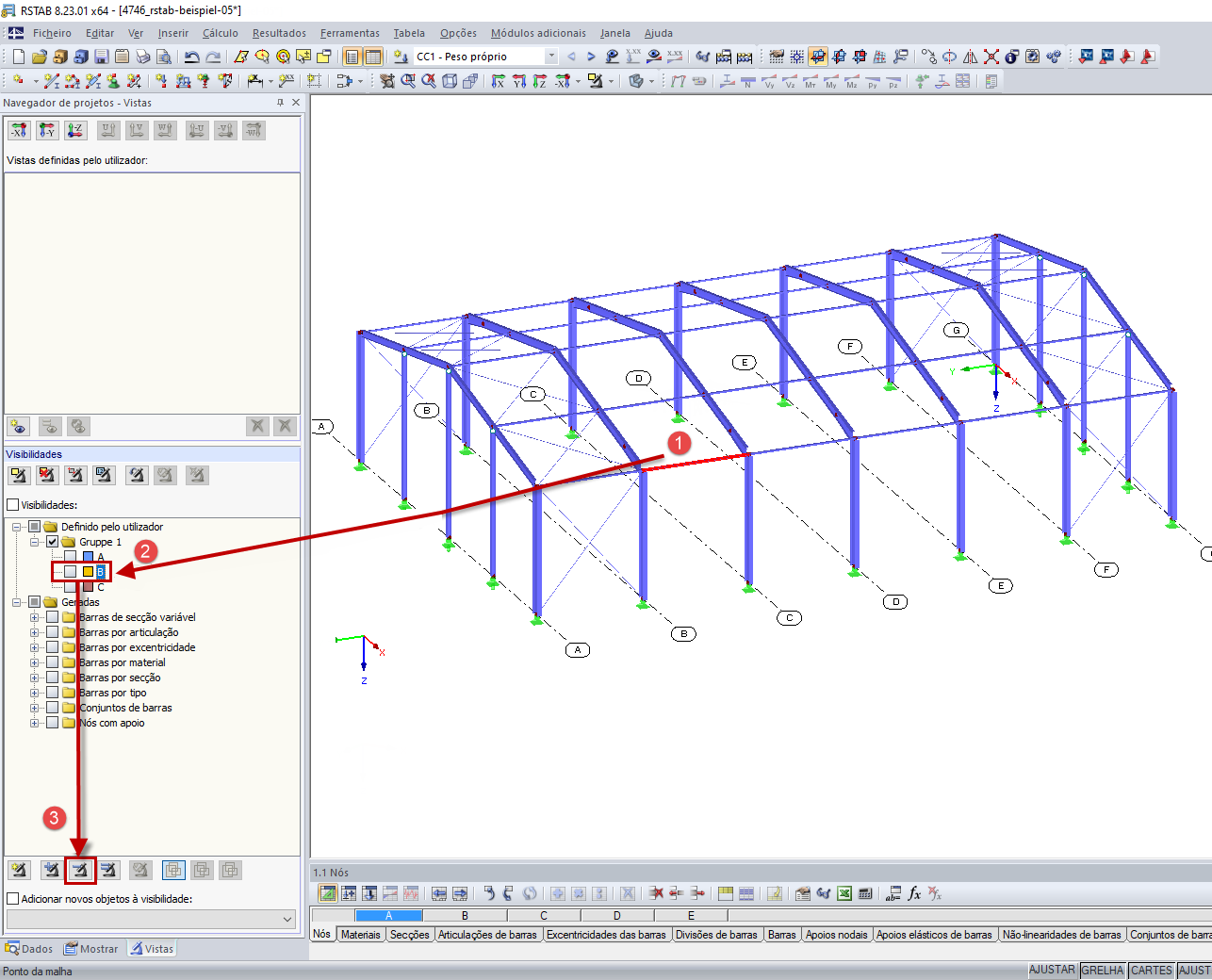Screen dimensions: 1212x980
Task: Click yellow color swatch of visibility B
Action: pyautogui.click(x=88, y=572)
